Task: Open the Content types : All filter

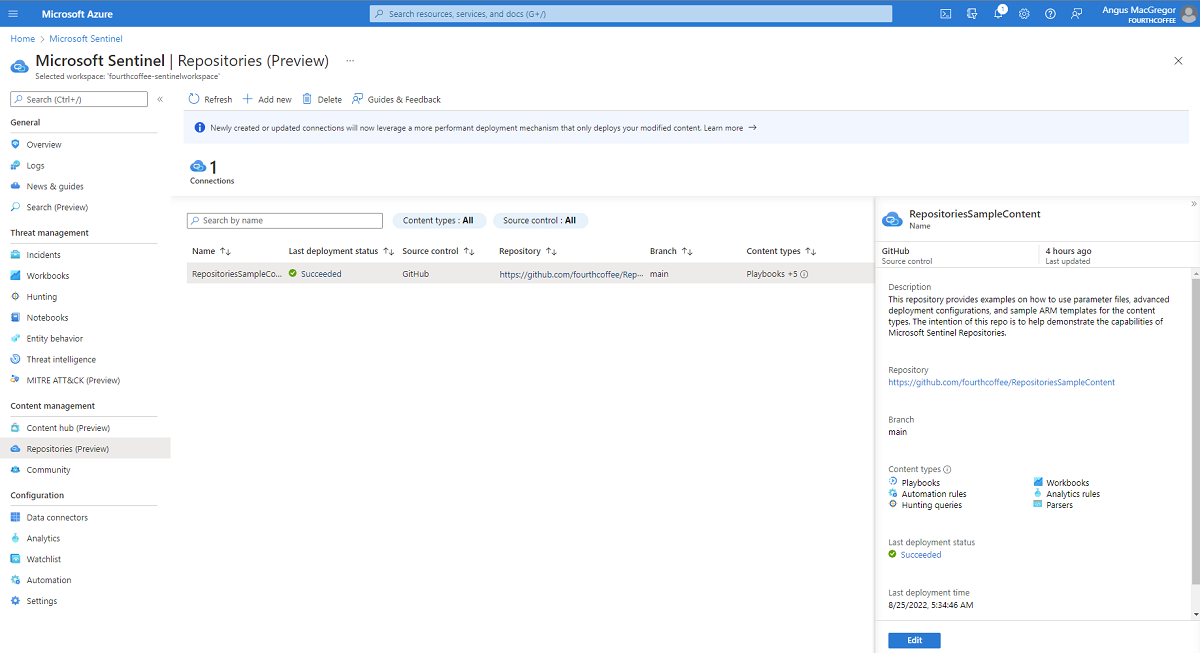Action: coord(439,220)
